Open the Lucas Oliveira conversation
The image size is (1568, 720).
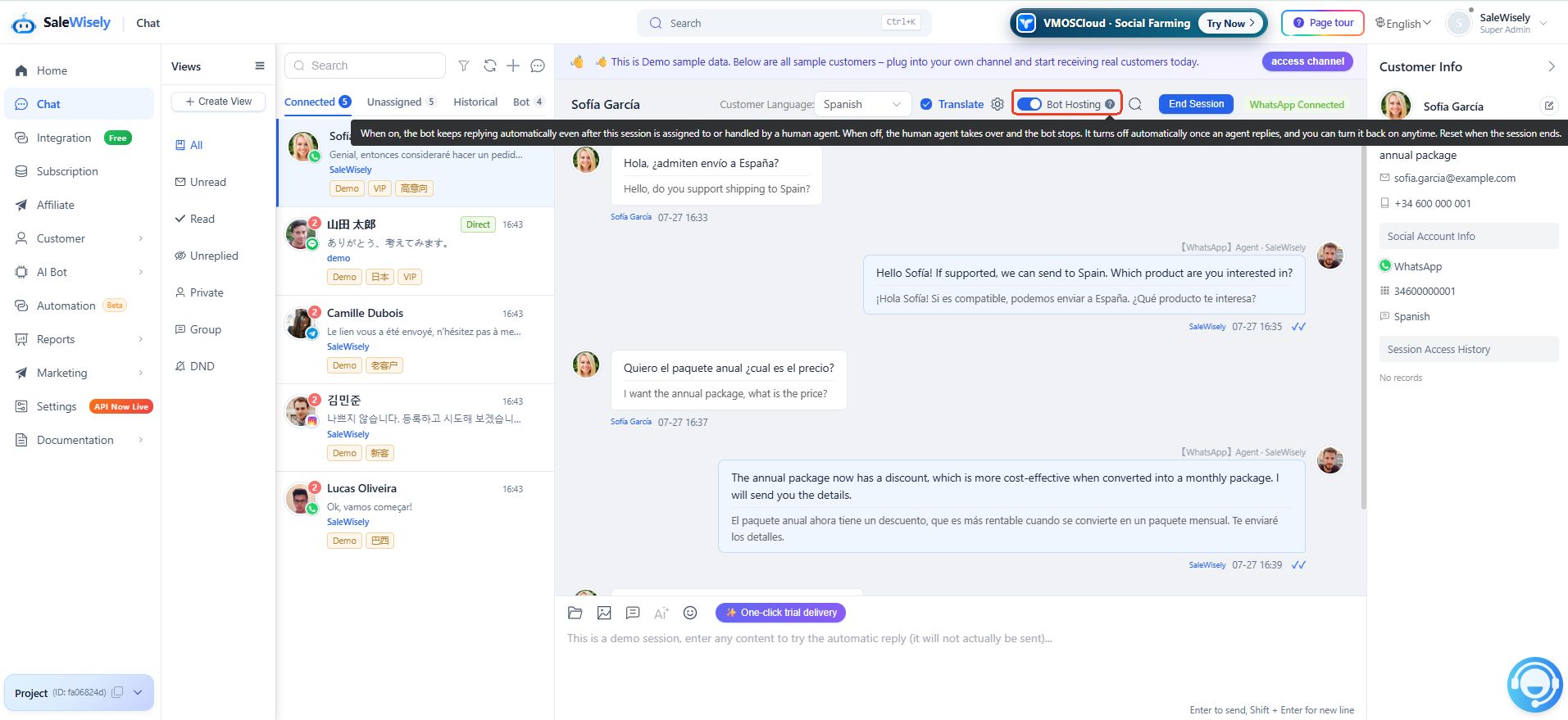click(416, 514)
